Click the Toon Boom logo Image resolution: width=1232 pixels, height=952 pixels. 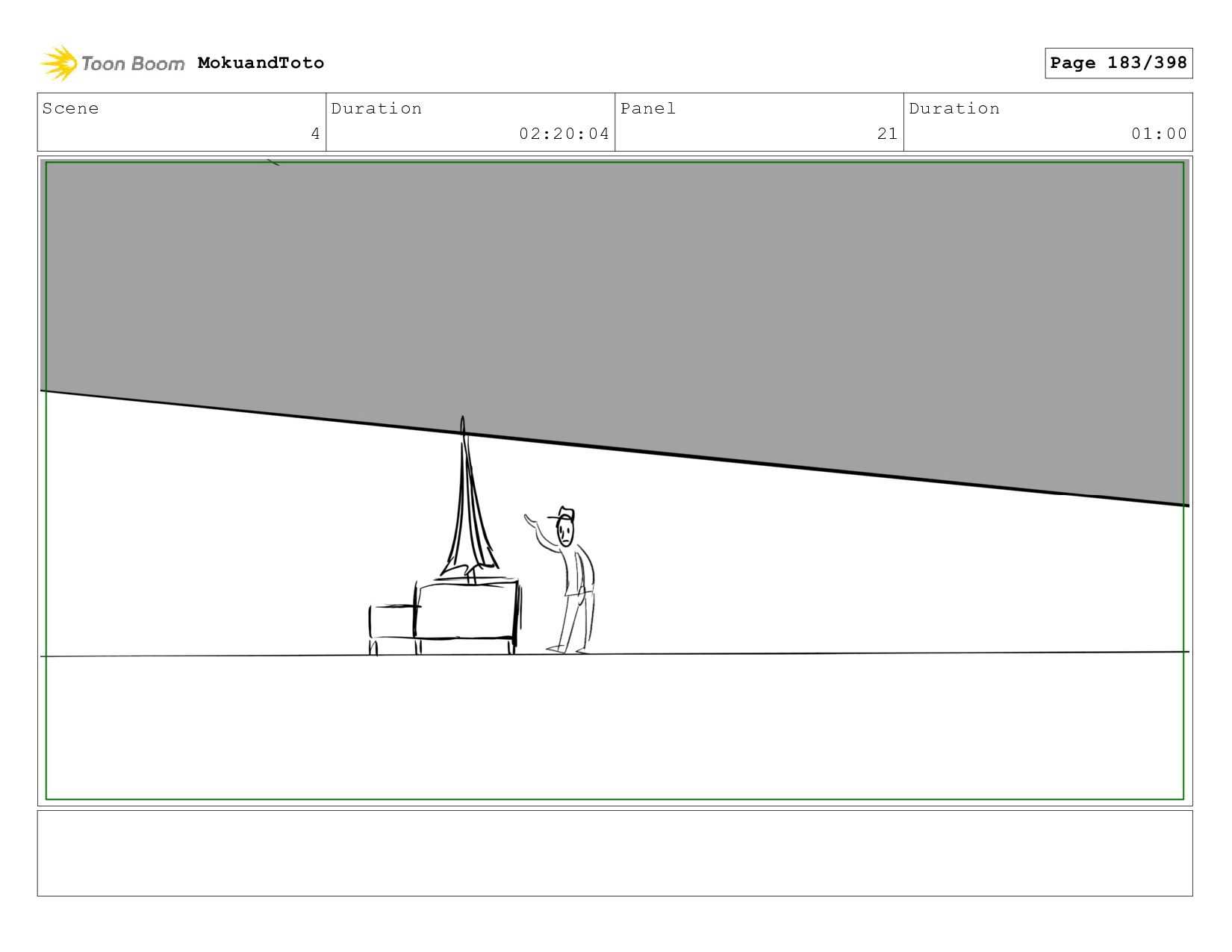112,63
